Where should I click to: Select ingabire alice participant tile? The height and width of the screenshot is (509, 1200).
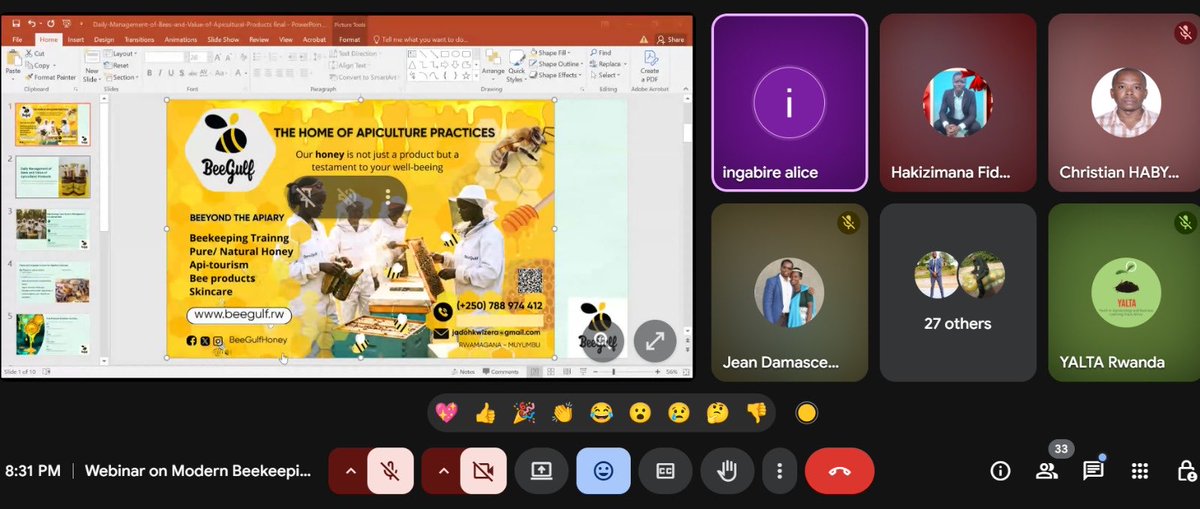click(x=789, y=102)
